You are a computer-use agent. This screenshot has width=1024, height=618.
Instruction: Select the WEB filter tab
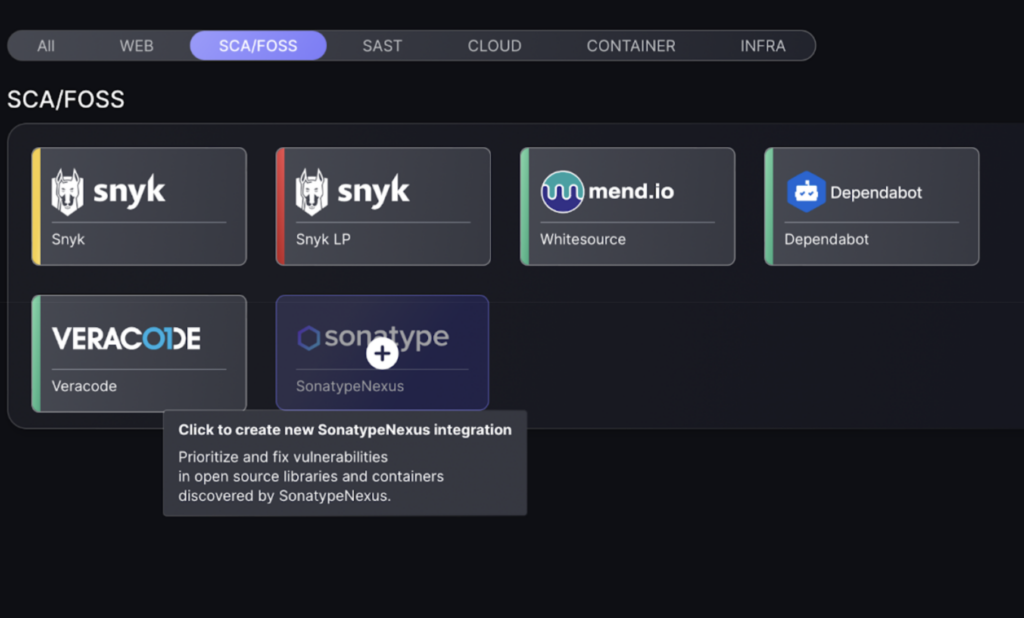pos(136,46)
